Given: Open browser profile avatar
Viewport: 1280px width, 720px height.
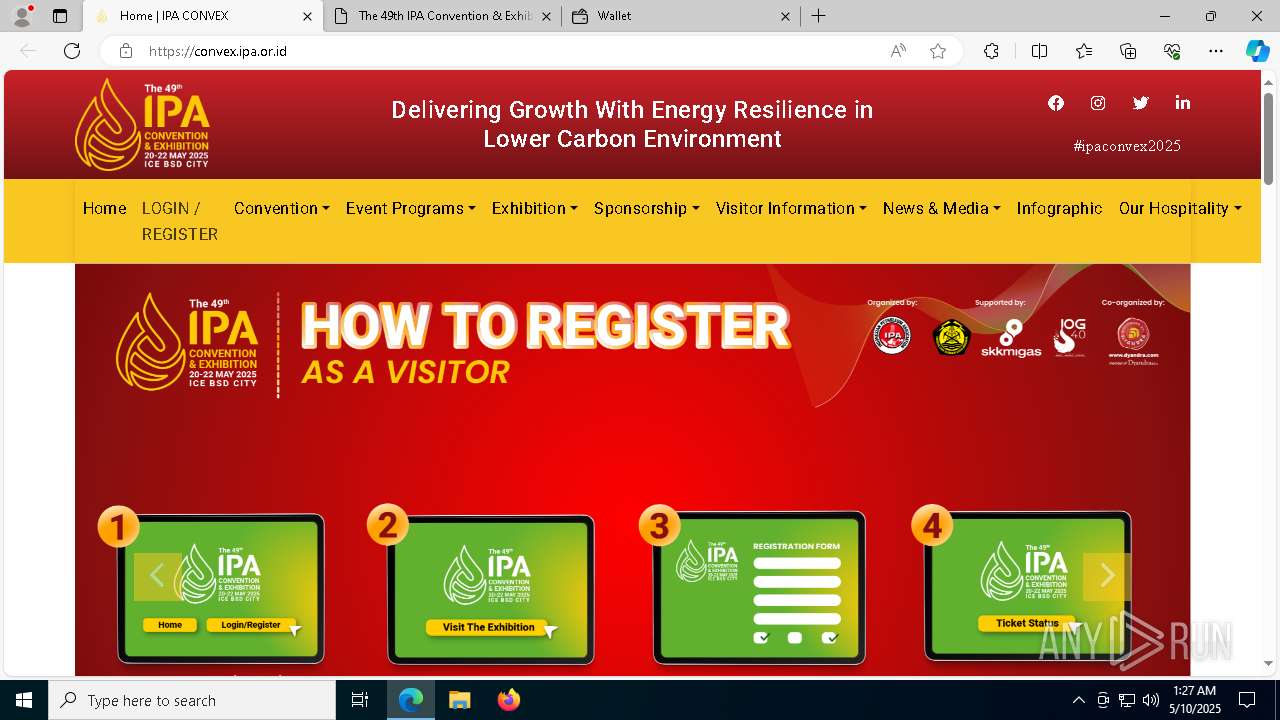Looking at the screenshot, I should (22, 16).
